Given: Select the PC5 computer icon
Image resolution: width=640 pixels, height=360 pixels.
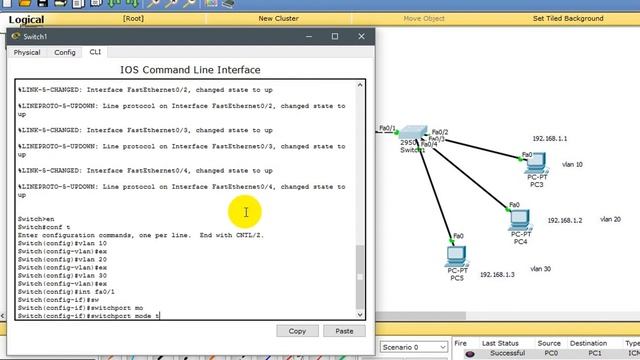Looking at the screenshot, I should [x=456, y=257].
